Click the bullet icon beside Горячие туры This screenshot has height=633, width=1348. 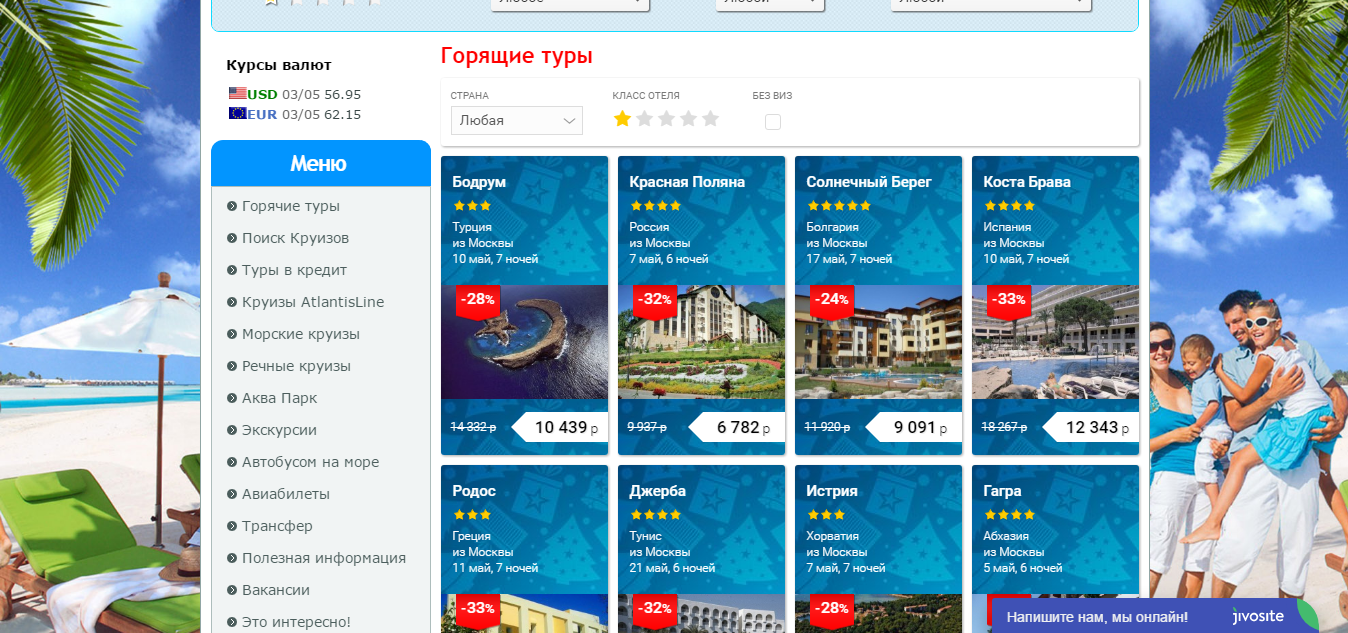[232, 206]
